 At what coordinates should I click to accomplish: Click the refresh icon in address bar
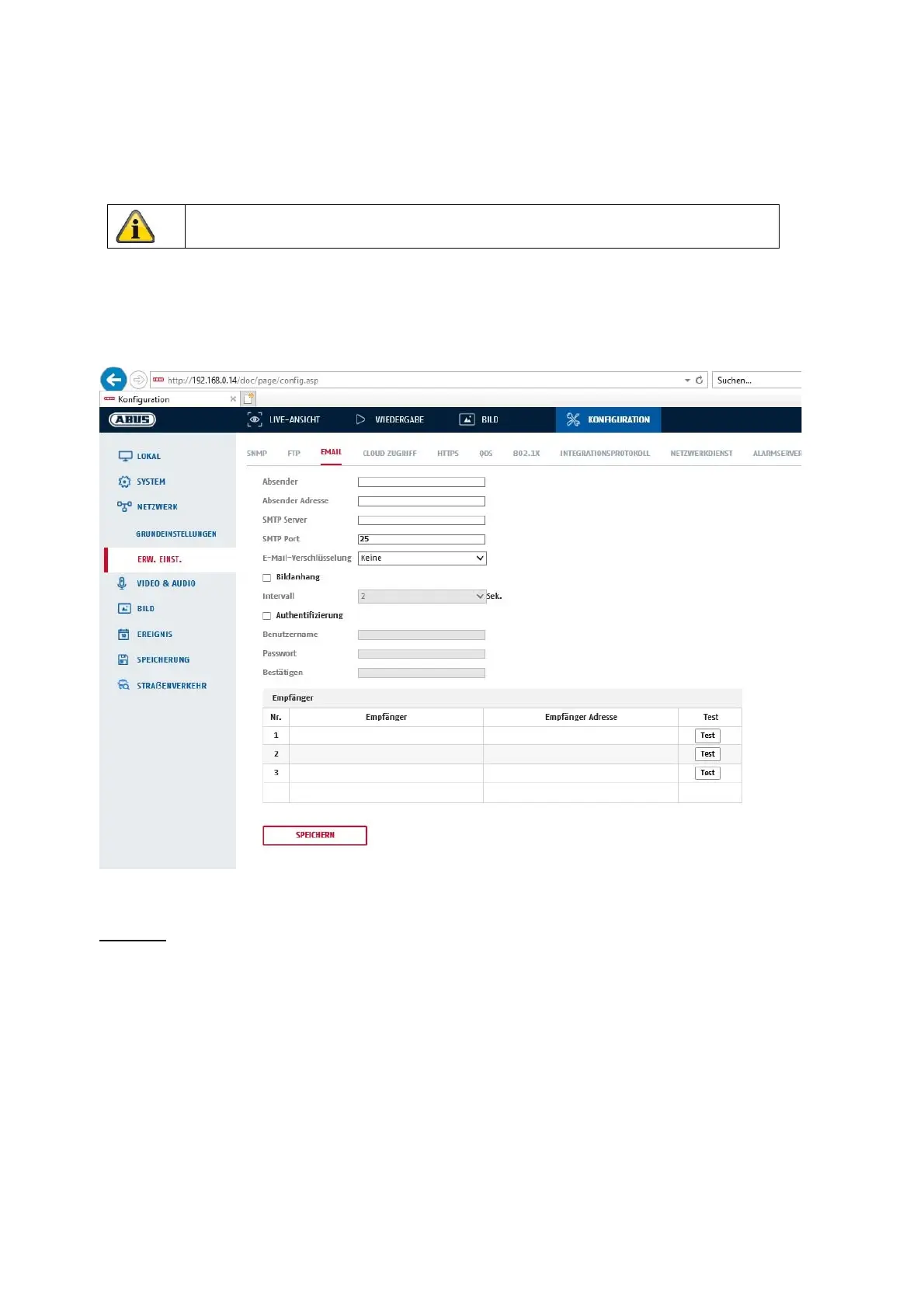click(699, 380)
